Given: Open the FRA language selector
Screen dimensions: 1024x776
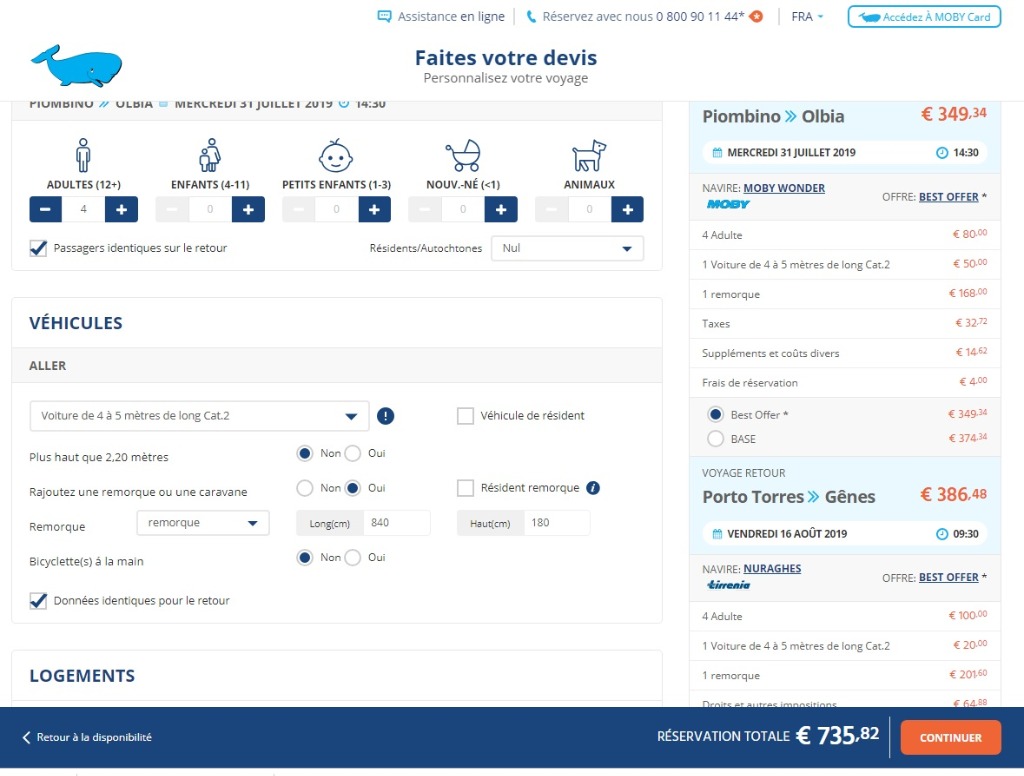Looking at the screenshot, I should (807, 17).
